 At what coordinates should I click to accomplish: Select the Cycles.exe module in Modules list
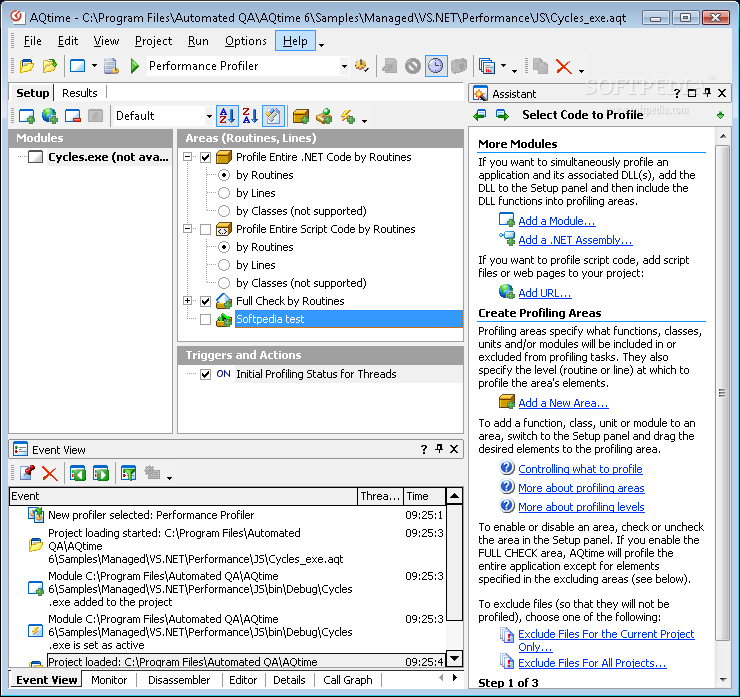[108, 157]
